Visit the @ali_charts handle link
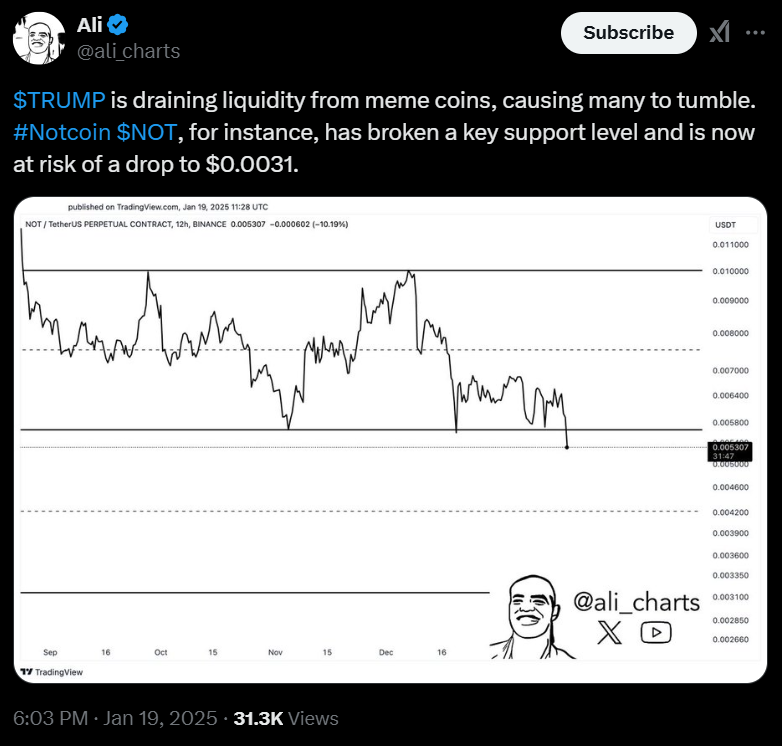 (x=129, y=51)
